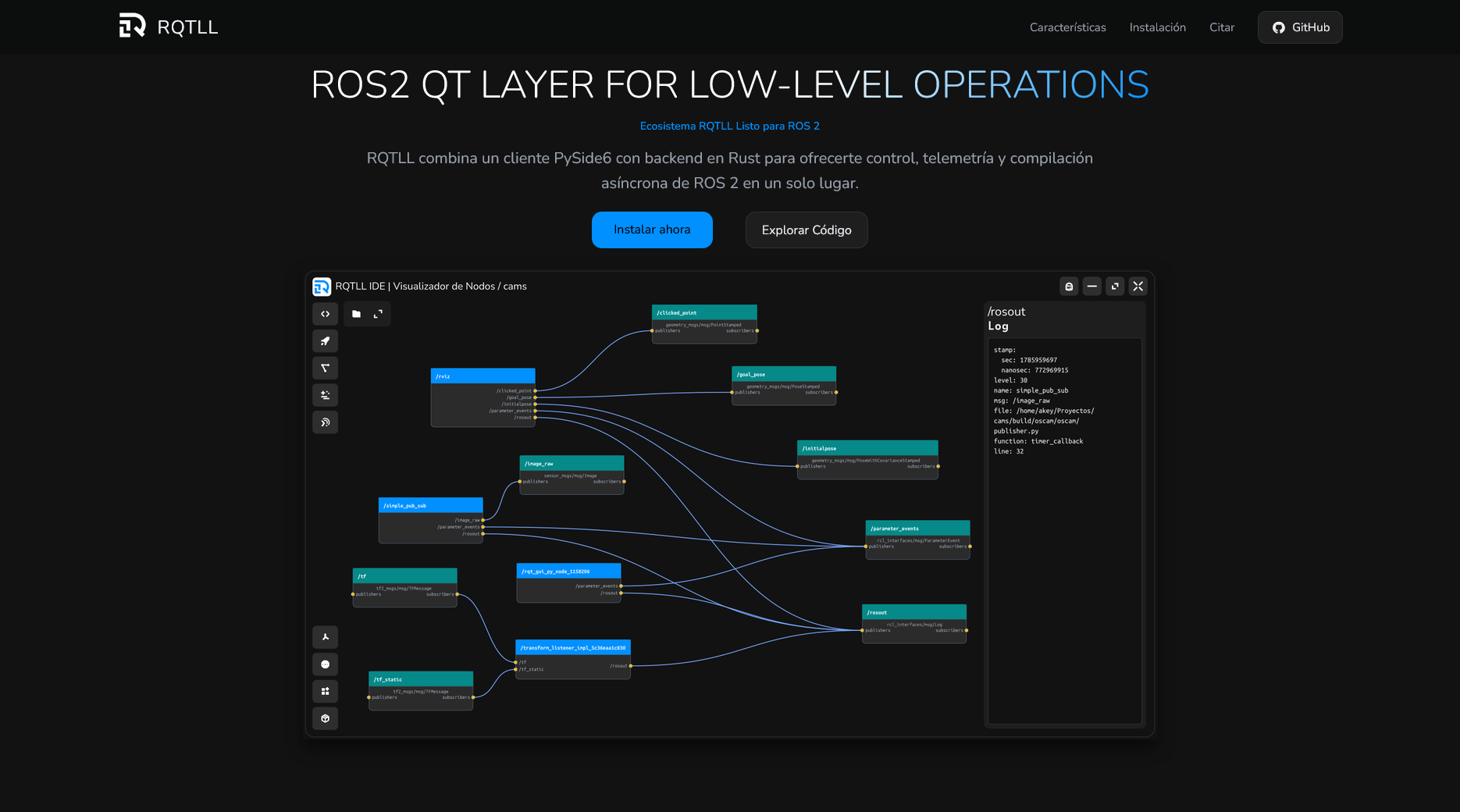Select the /tf_static topic node header
Viewport: 1460px width, 812px height.
pos(421,679)
